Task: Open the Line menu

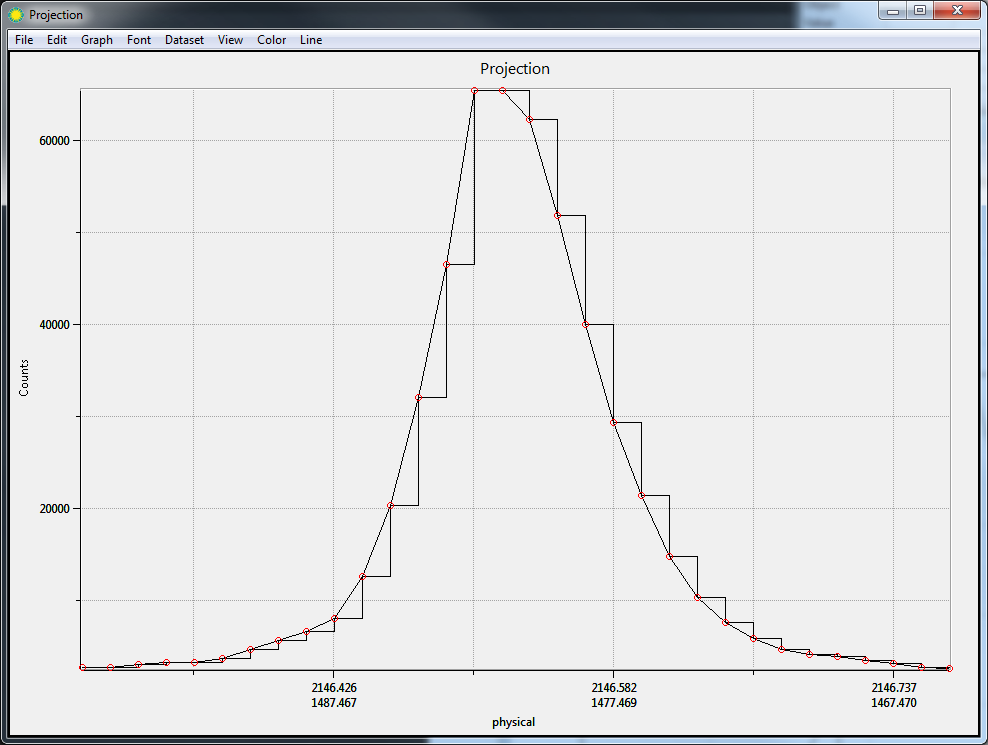Action: [x=311, y=40]
